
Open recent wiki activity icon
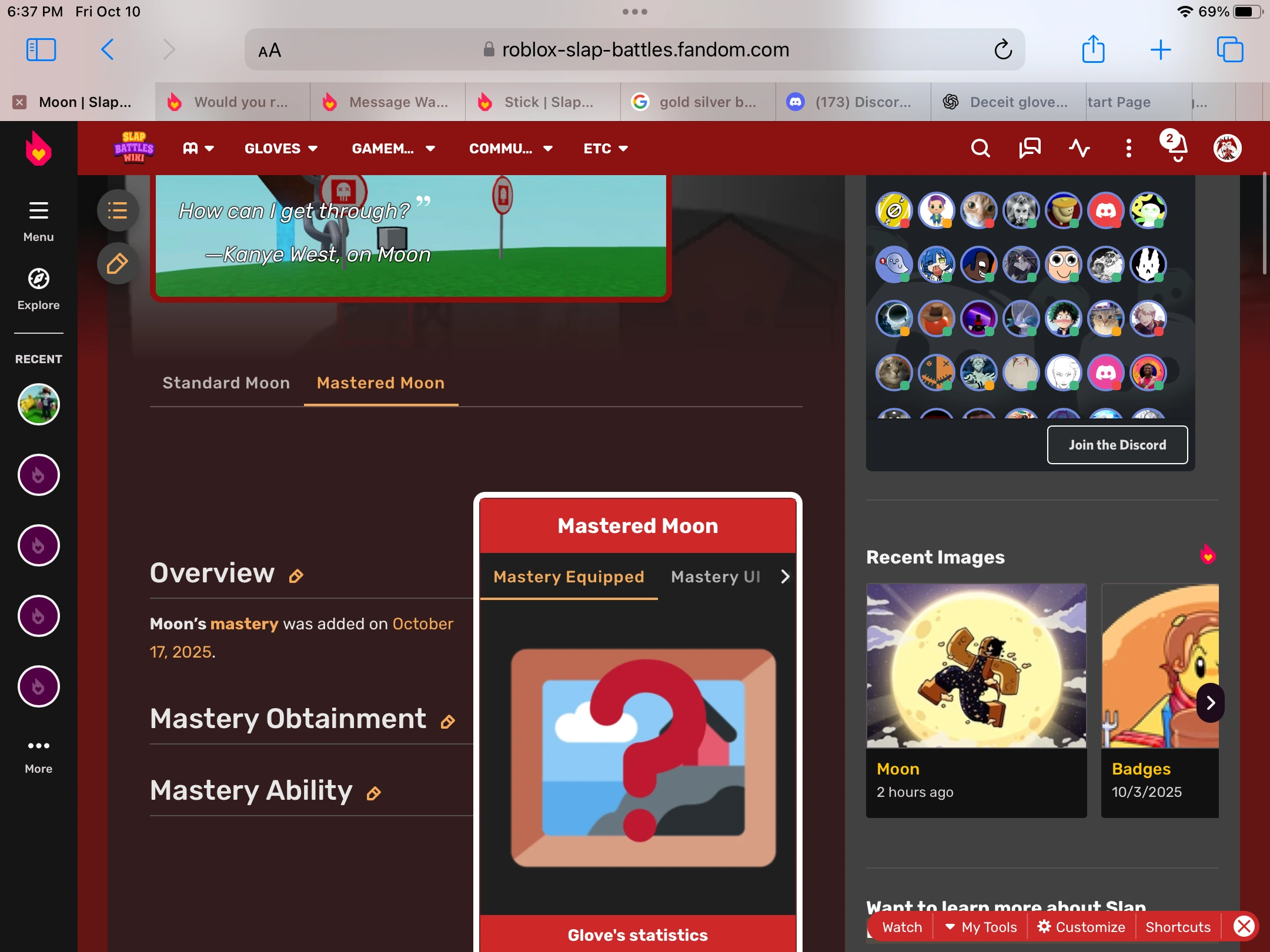pyautogui.click(x=1079, y=148)
